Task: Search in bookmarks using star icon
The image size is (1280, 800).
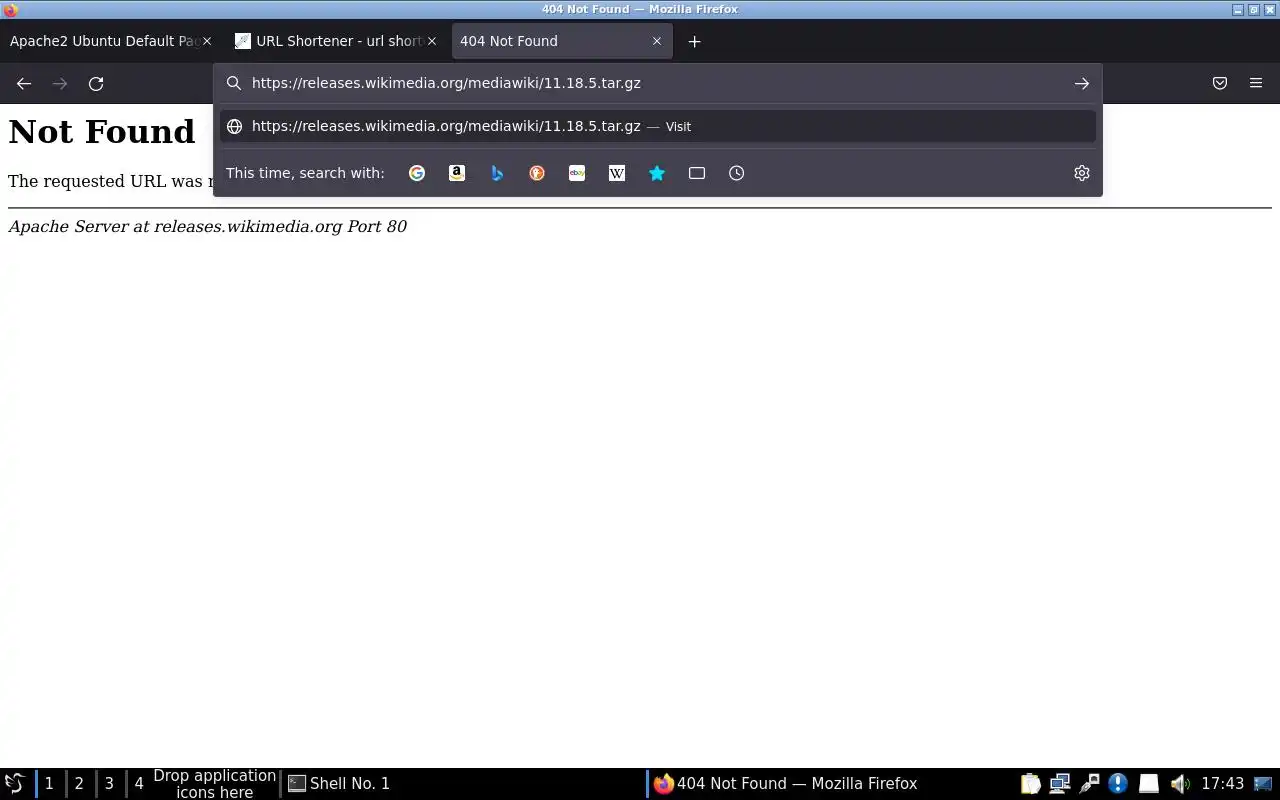Action: point(657,173)
